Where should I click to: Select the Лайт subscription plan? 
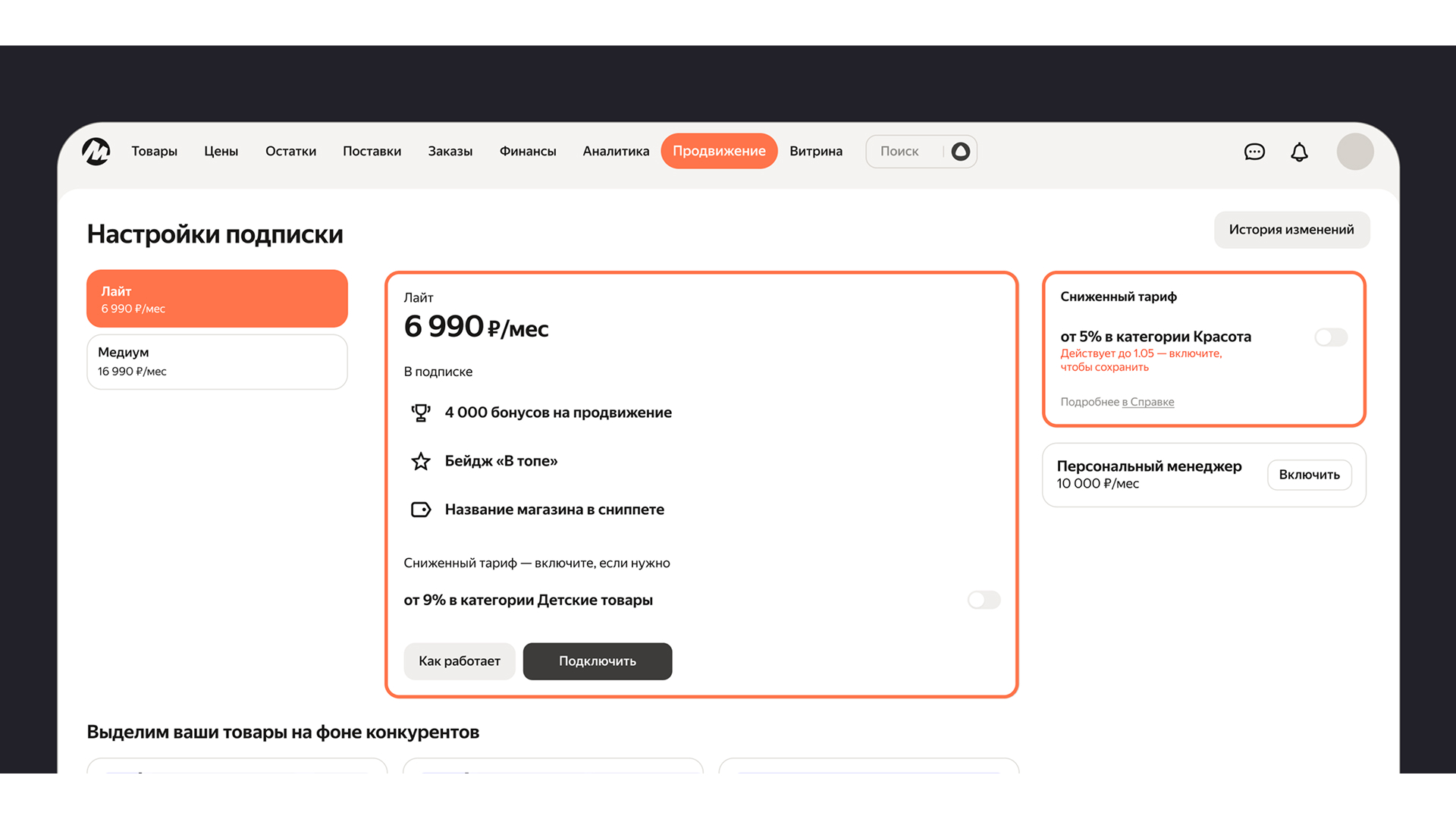coord(217,299)
